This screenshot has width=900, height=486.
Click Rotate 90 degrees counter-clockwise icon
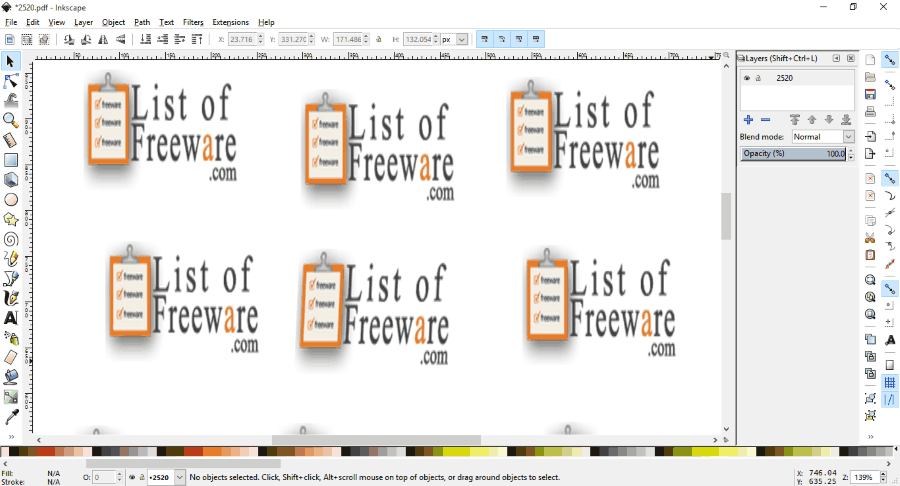(x=69, y=39)
